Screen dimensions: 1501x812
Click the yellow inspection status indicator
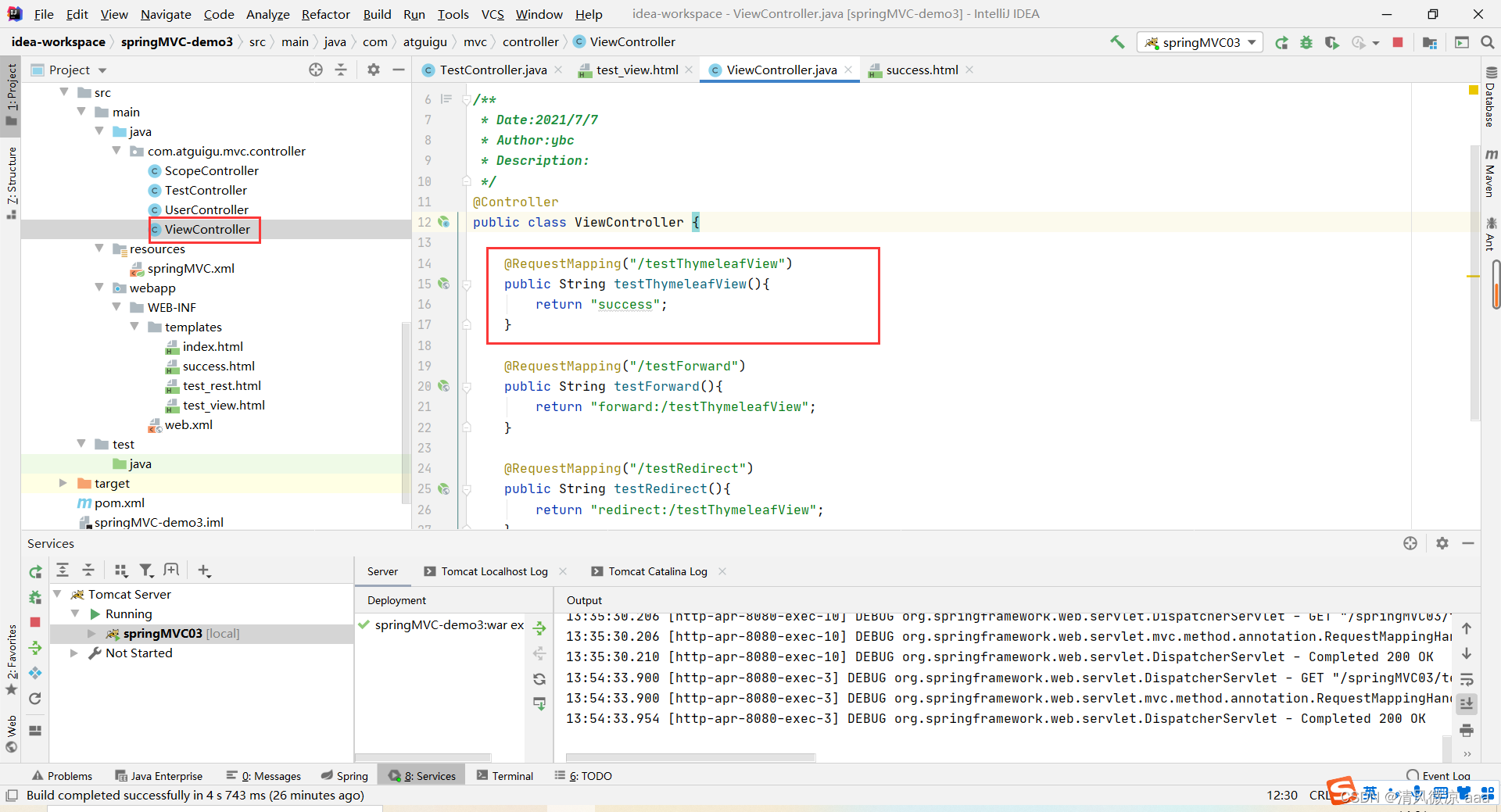point(1474,91)
